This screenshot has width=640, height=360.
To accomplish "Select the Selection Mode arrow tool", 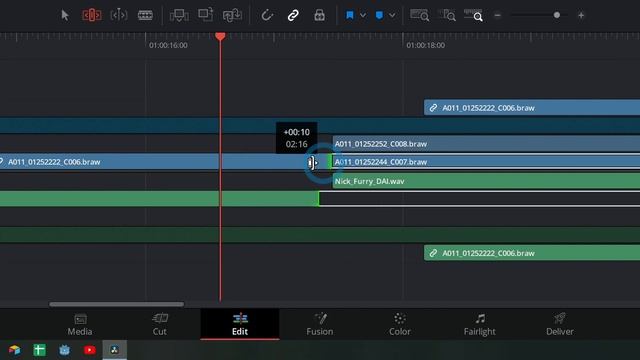I will tap(64, 16).
